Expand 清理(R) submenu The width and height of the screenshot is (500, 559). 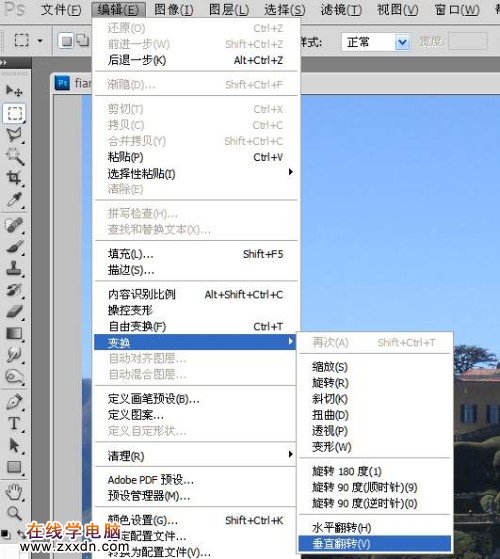[195, 456]
